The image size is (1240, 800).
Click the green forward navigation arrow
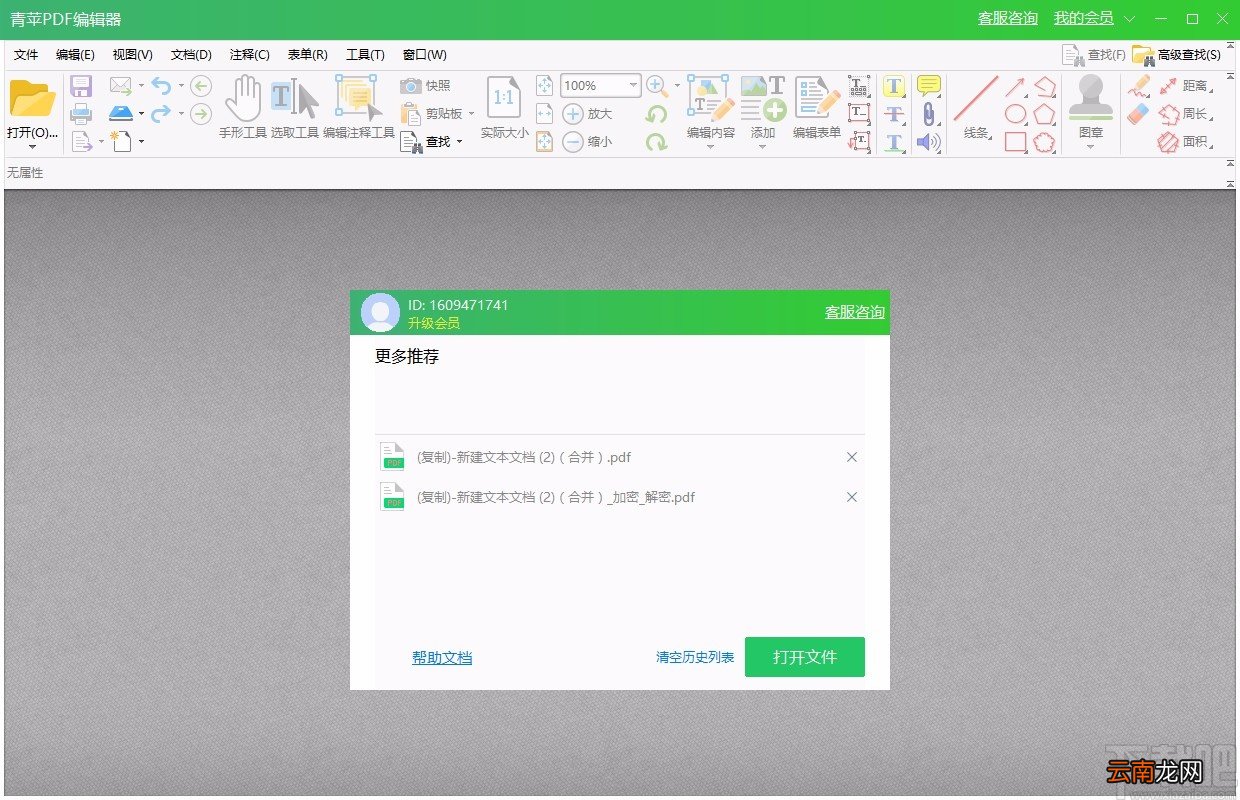(201, 114)
